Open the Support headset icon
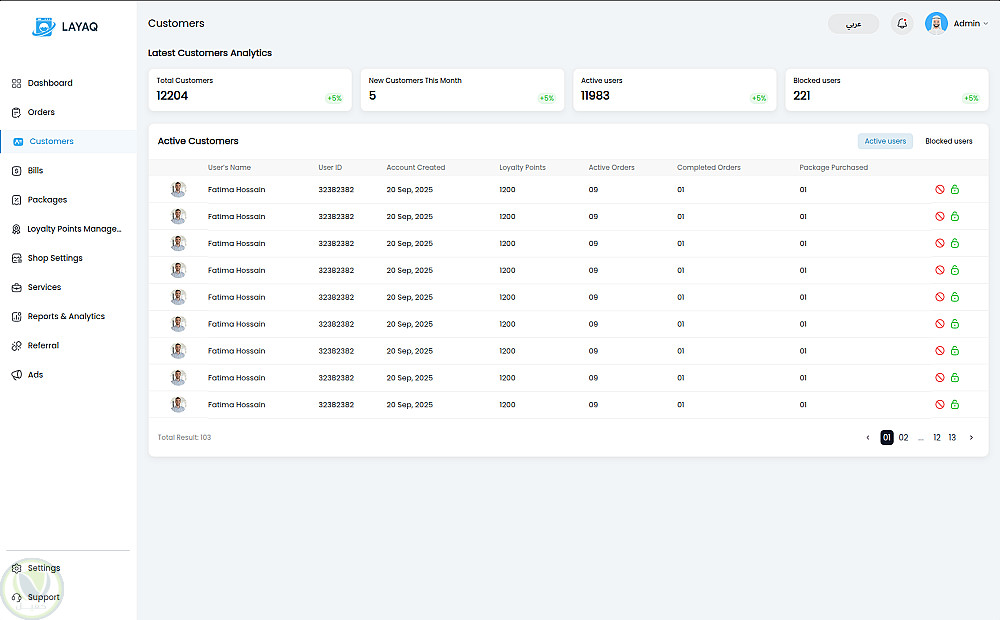1000x620 pixels. 17,598
